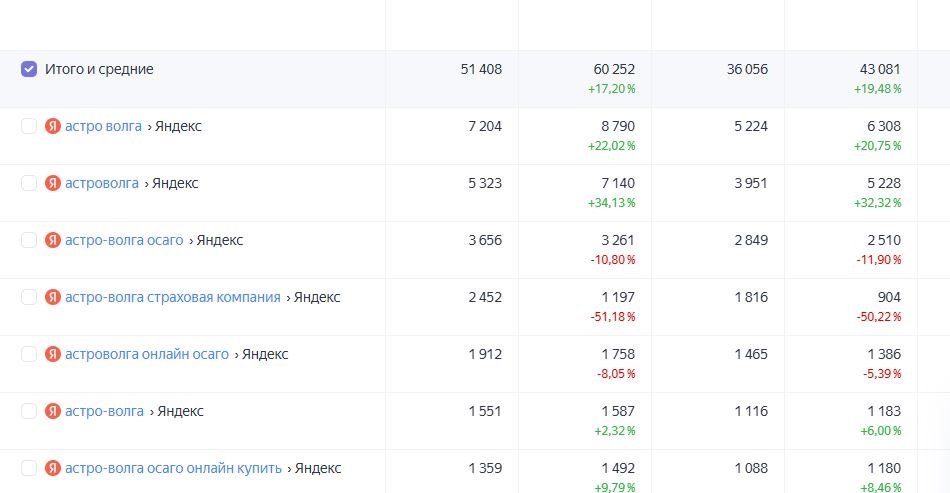Open астро-волга осаго онлайн купить link

[x=173, y=468]
